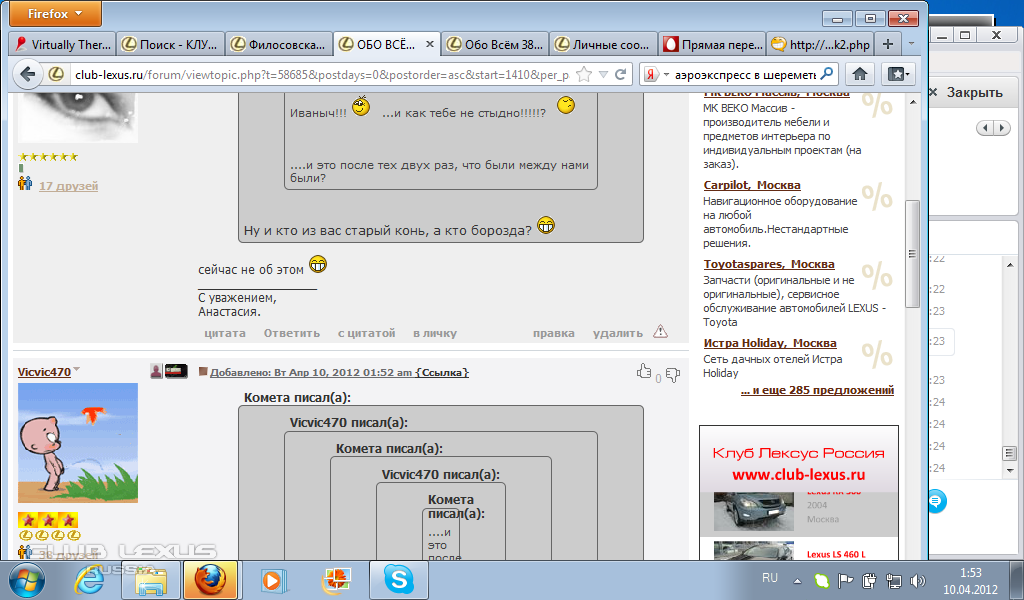Switch to the Virtually Ther... tab

coord(63,44)
